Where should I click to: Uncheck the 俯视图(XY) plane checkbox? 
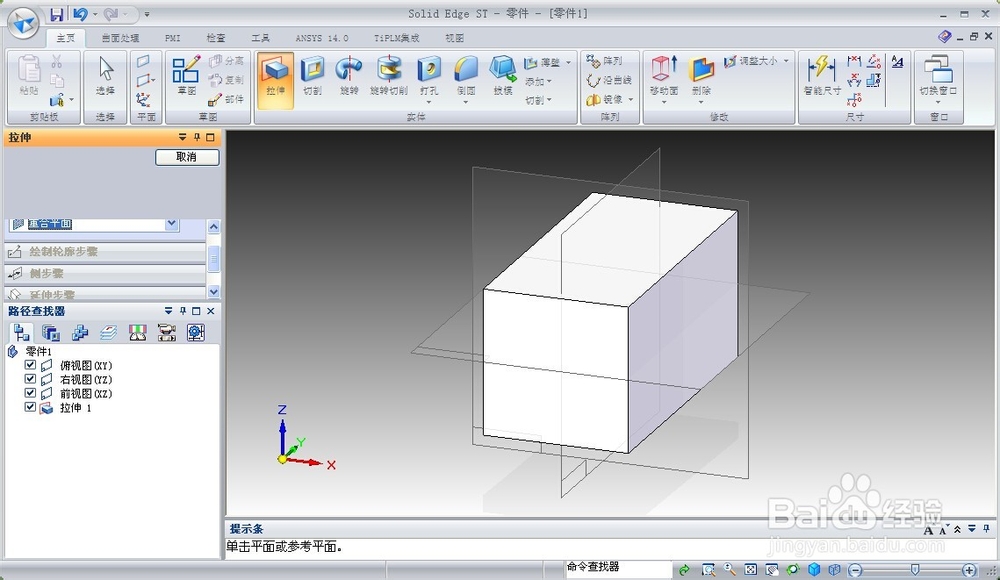[30, 365]
